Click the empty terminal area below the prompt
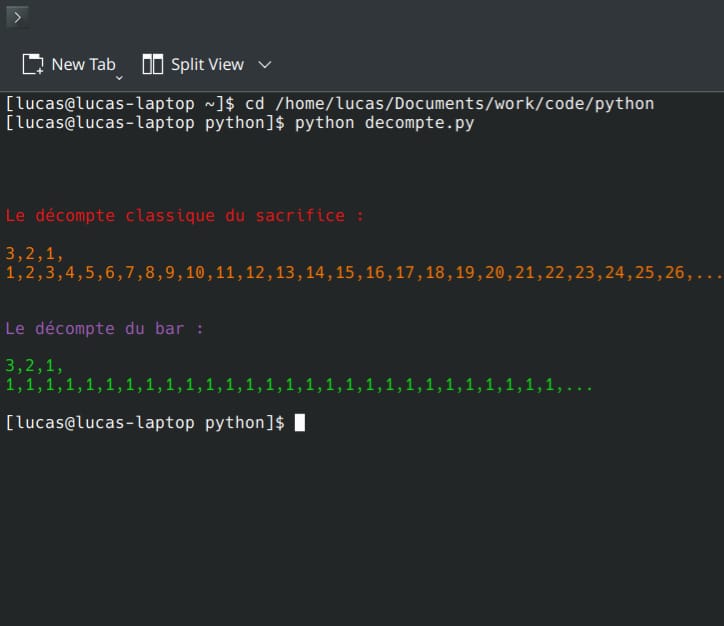Screen dimensions: 724x626 coord(360,530)
